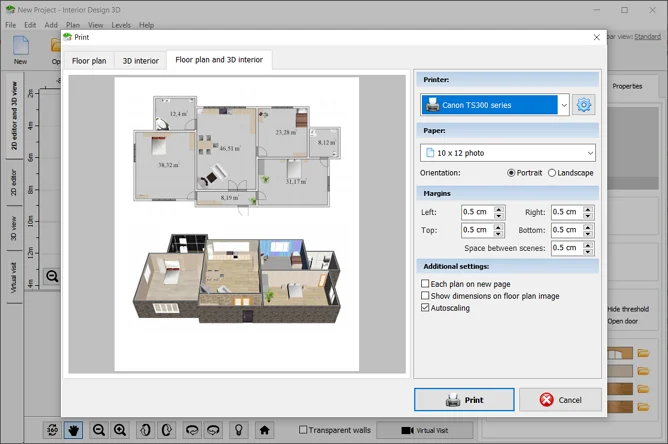Decrease Left margin value

click(499, 216)
